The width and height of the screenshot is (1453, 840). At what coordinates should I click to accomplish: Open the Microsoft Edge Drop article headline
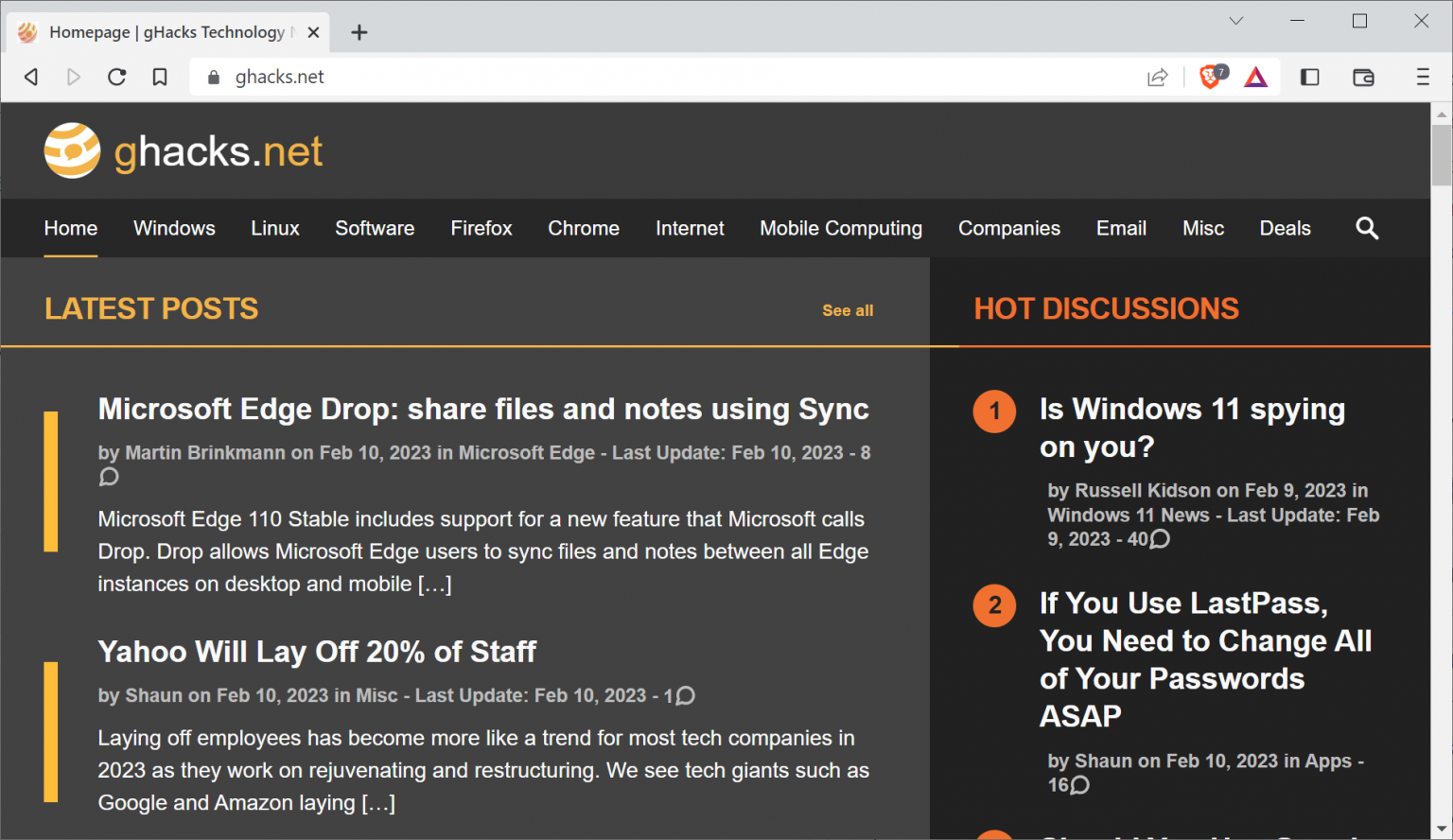pos(483,409)
